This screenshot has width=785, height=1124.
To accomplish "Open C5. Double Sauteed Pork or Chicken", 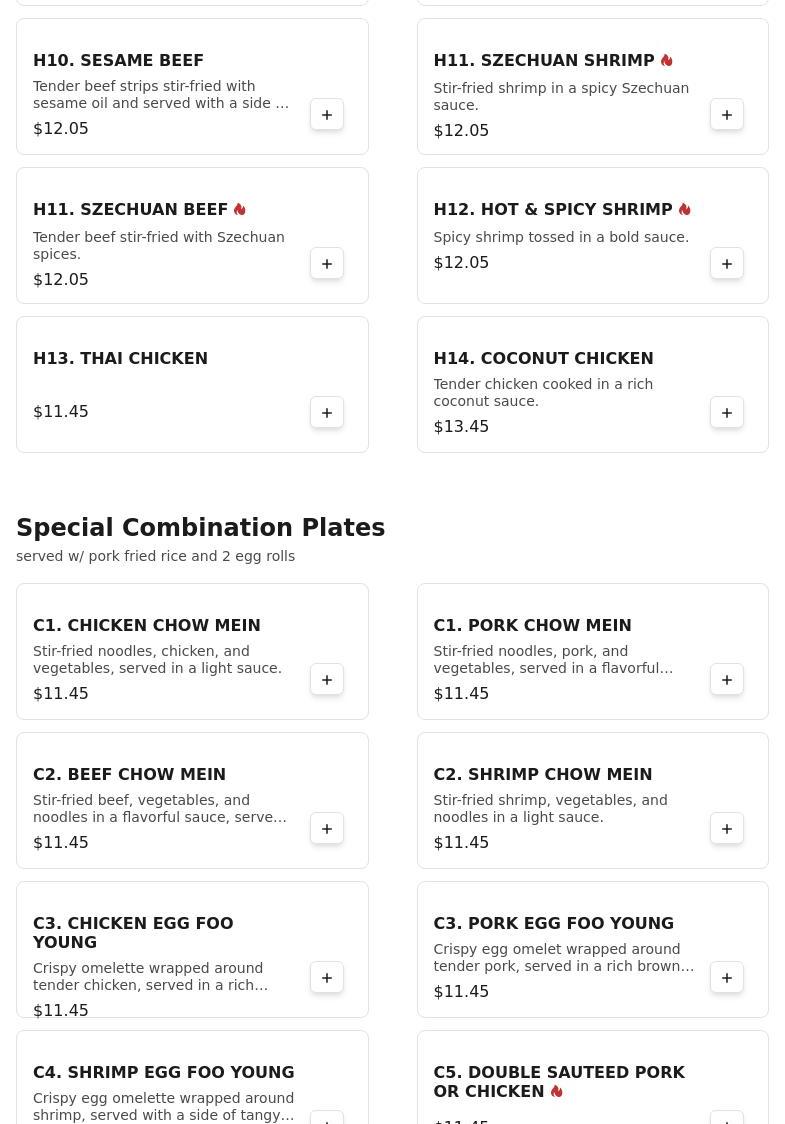I will [x=558, y=1081].
